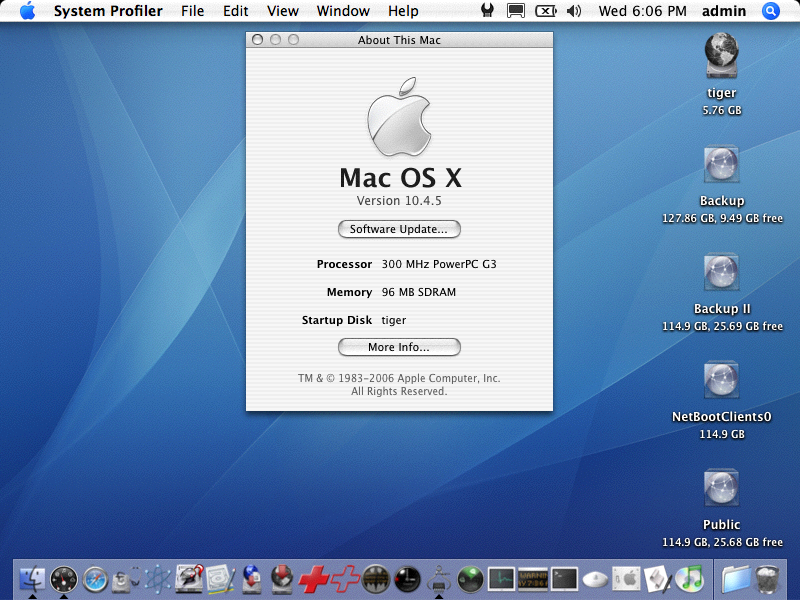Open the admin fast user switching menu
Image resolution: width=800 pixels, height=600 pixels.
724,11
